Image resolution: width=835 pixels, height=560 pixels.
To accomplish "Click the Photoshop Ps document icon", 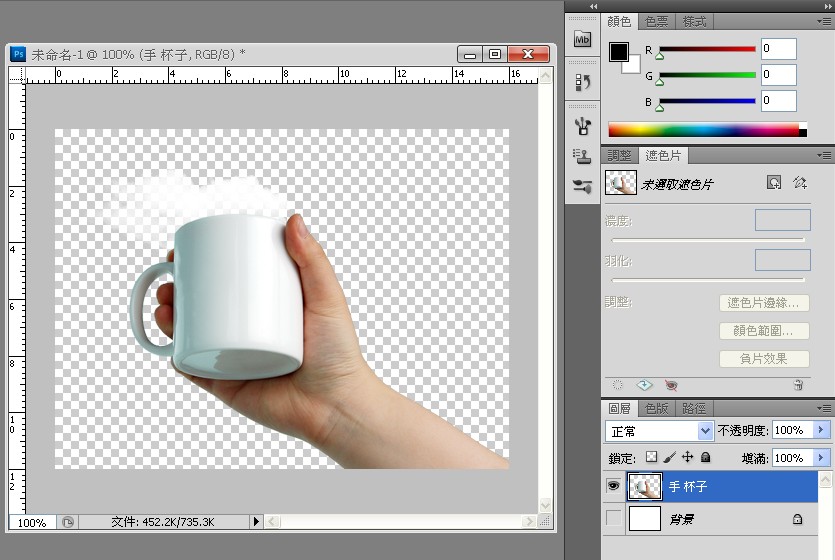I will (x=18, y=54).
